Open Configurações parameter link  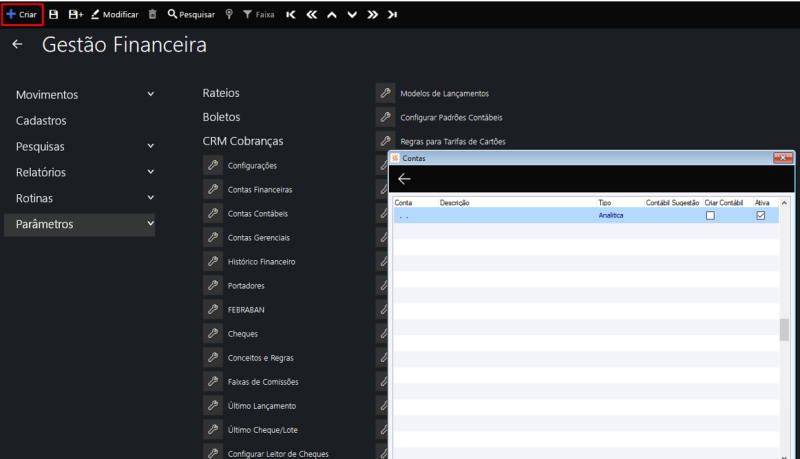point(252,166)
